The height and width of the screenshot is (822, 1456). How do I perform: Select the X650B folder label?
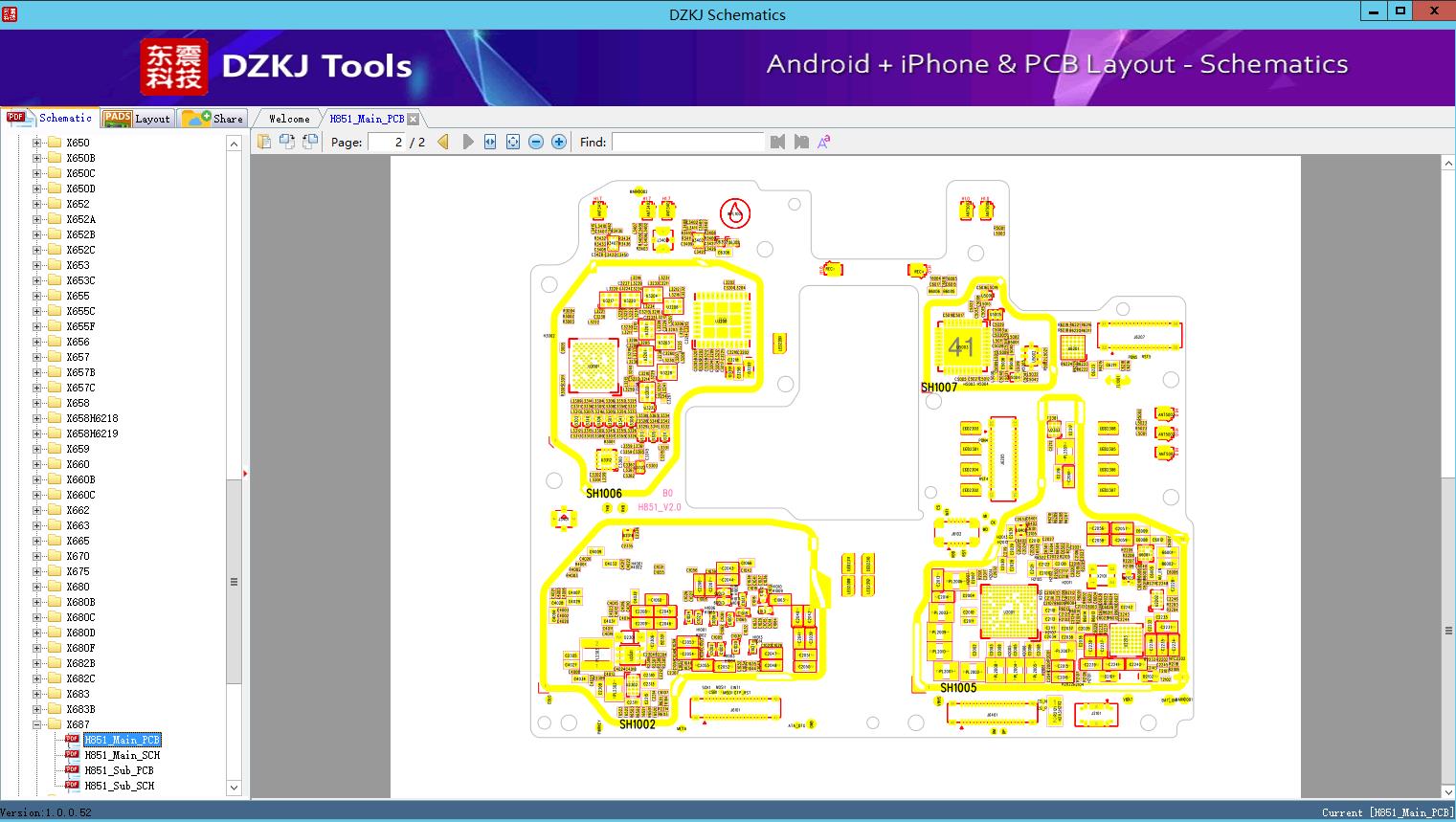coord(80,158)
